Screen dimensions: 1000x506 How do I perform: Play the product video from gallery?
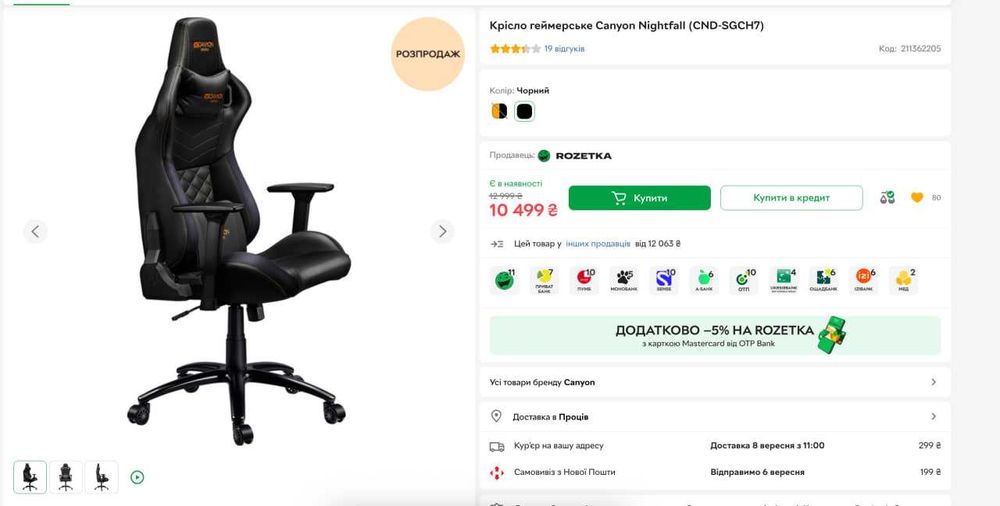pos(137,477)
